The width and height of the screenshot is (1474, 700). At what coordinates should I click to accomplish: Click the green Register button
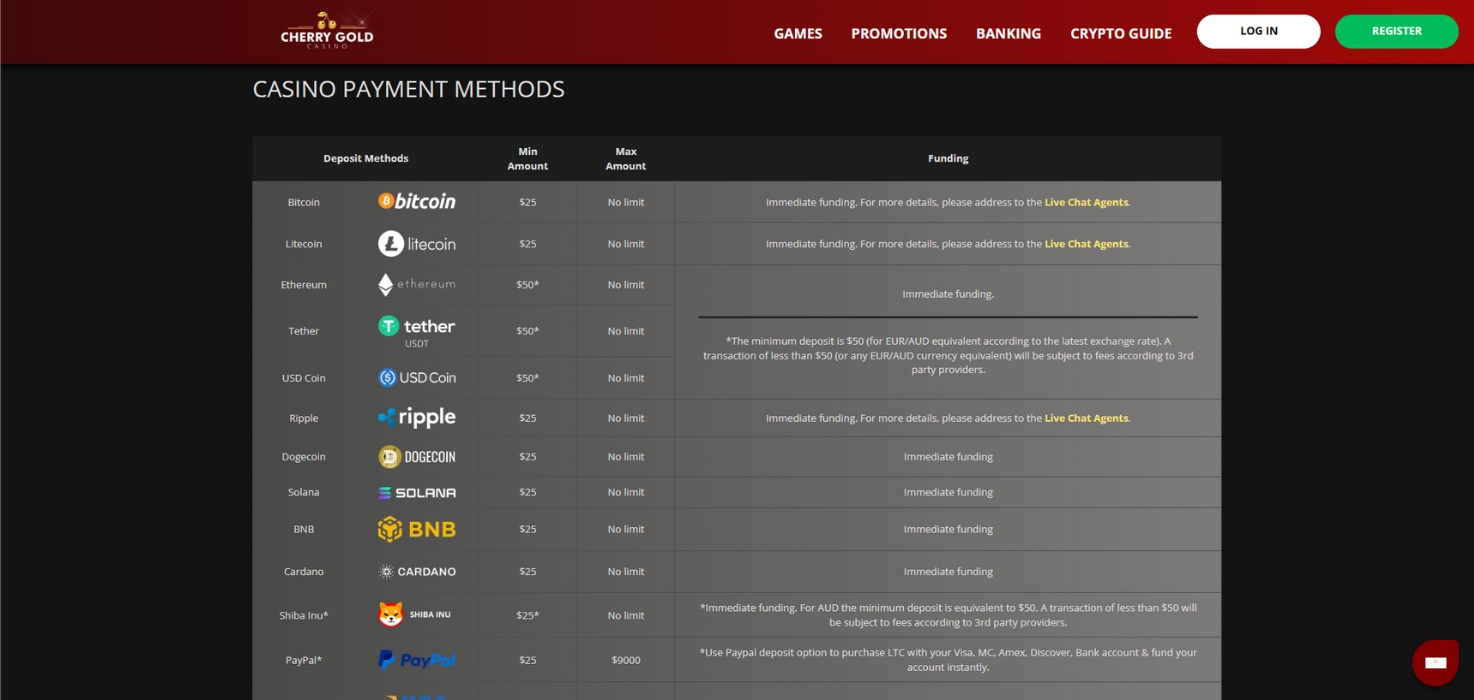pos(1397,31)
